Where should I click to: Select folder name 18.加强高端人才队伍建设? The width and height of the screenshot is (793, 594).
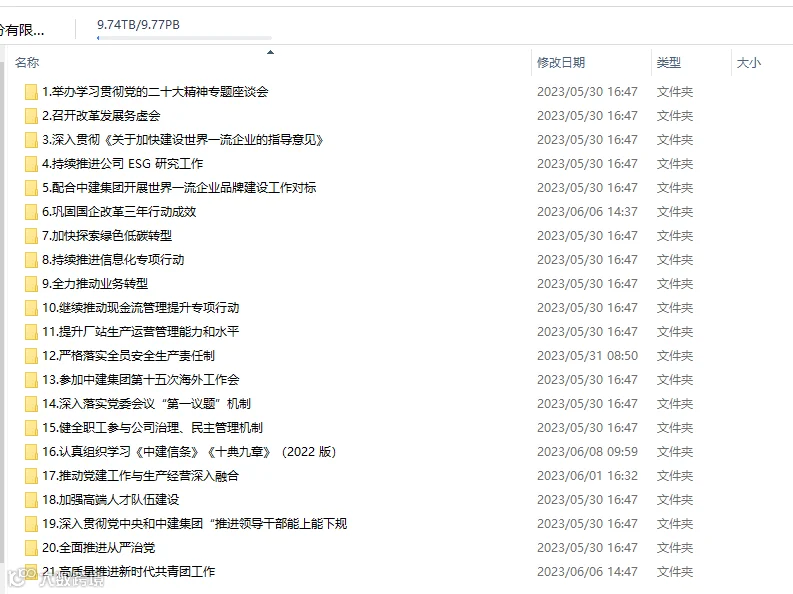click(x=111, y=500)
